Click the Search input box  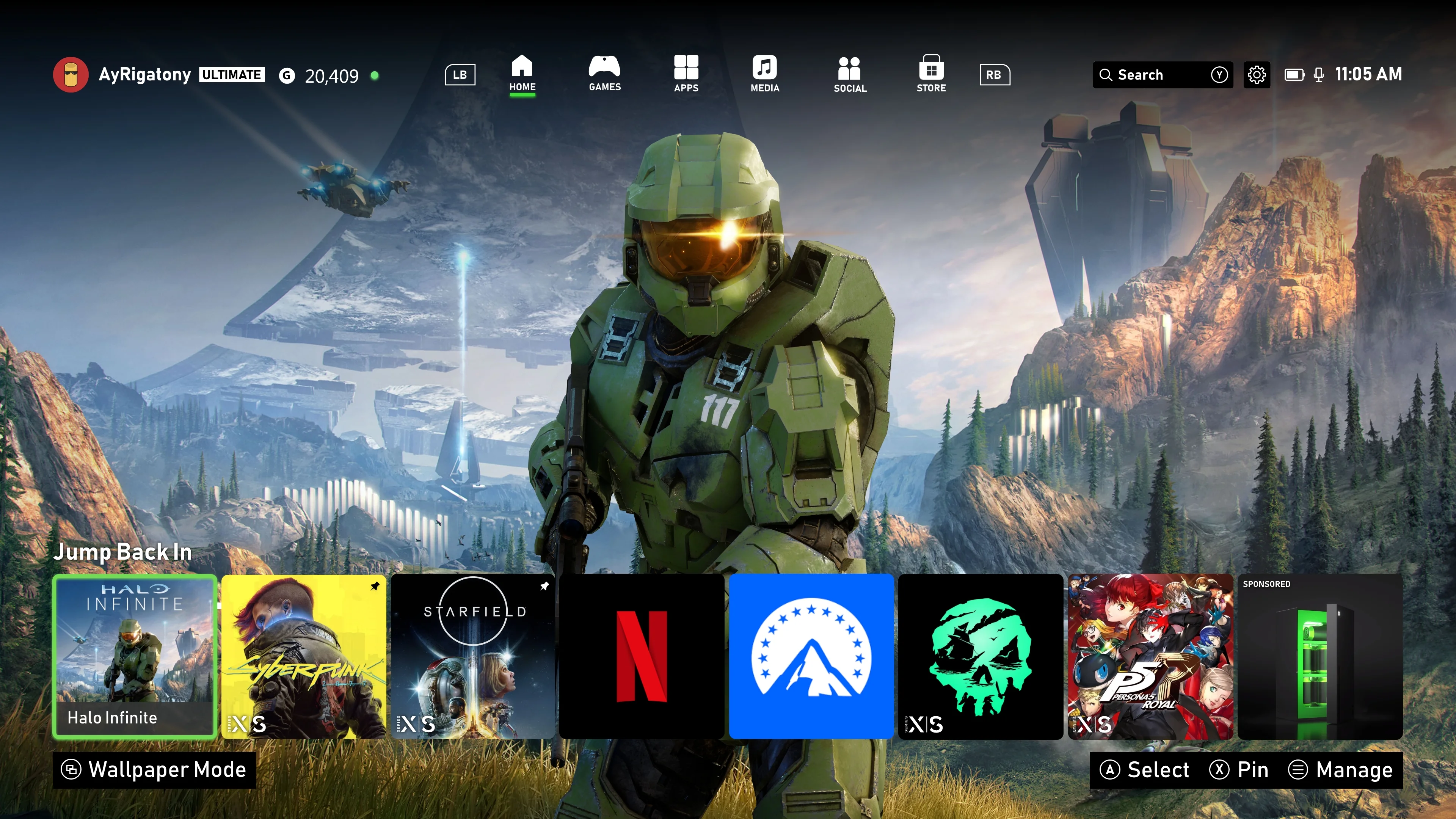(1163, 75)
